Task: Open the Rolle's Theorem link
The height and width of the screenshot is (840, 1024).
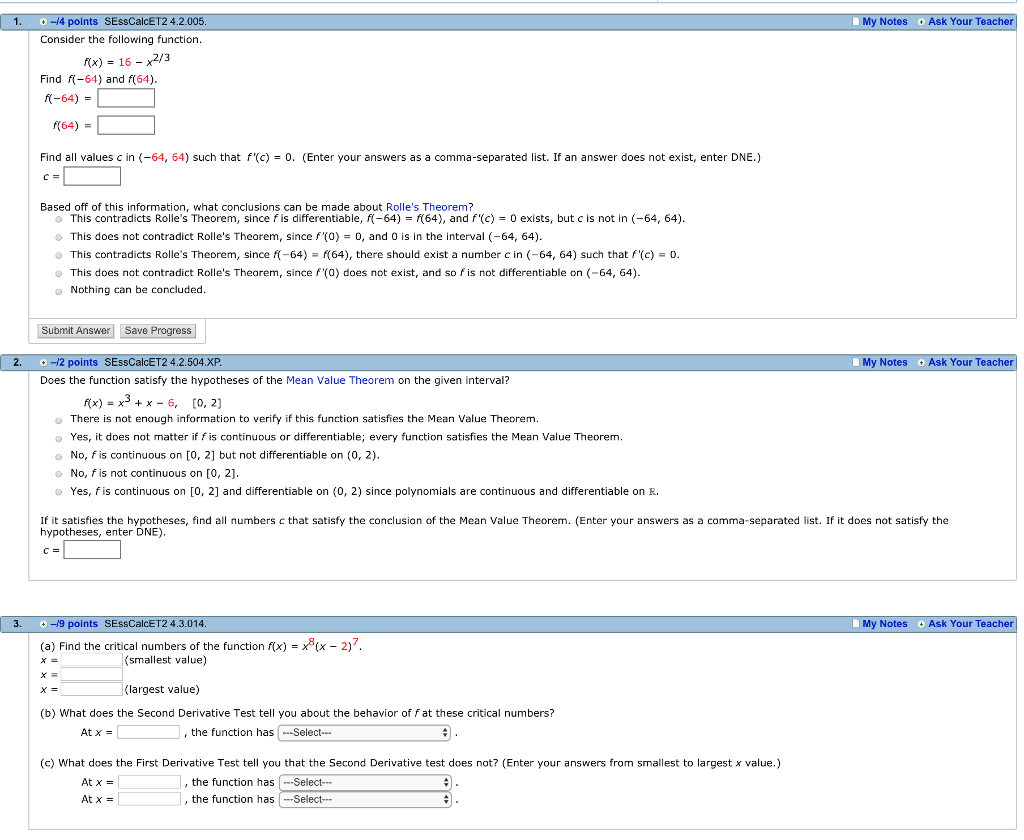Action: coord(427,207)
